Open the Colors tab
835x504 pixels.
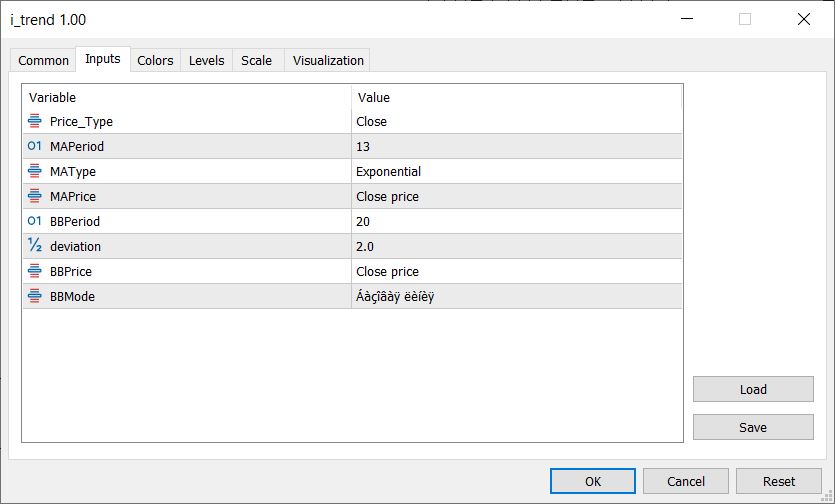[x=155, y=61]
